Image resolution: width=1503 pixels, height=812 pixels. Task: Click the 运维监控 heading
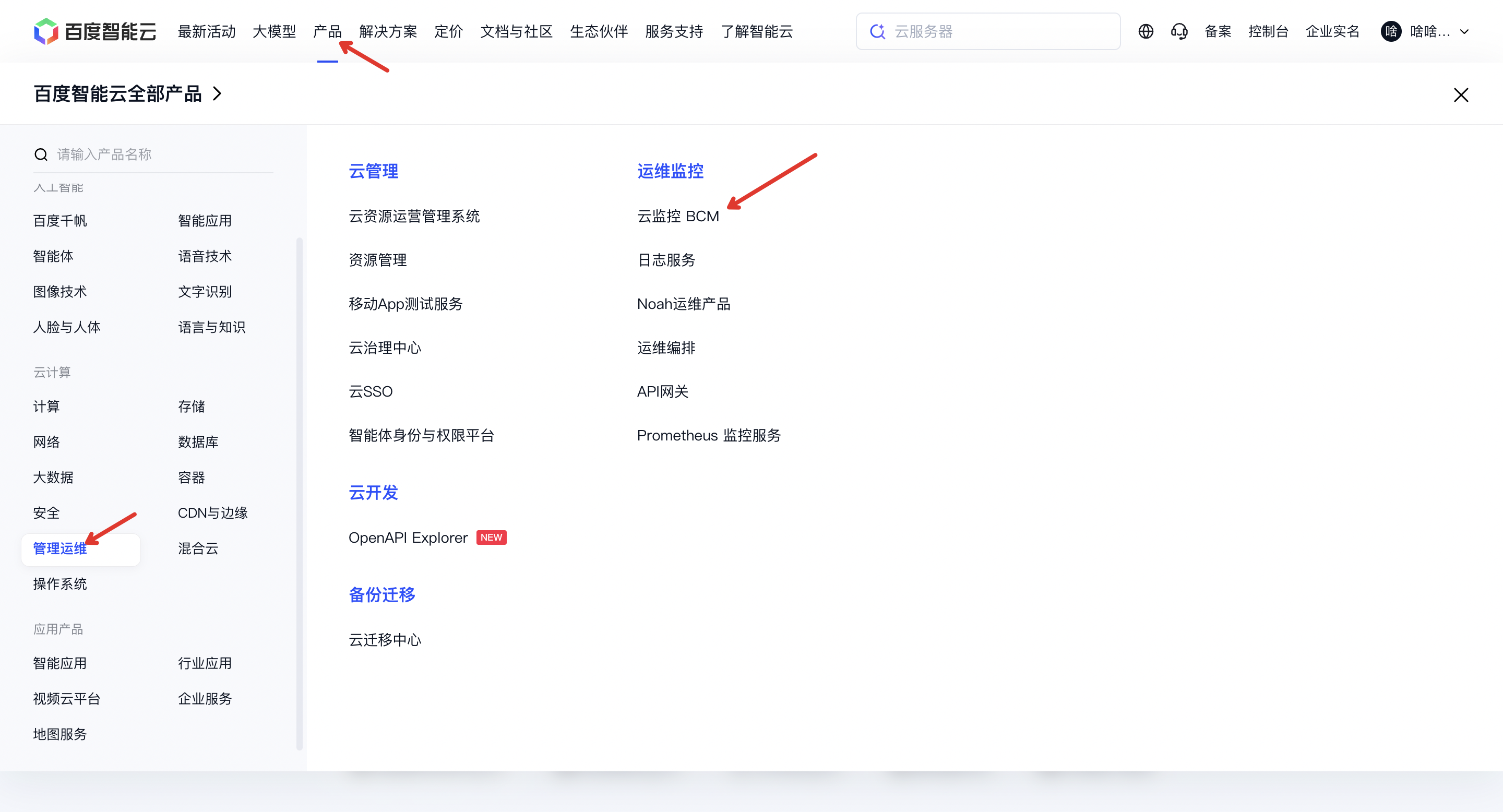(x=671, y=172)
